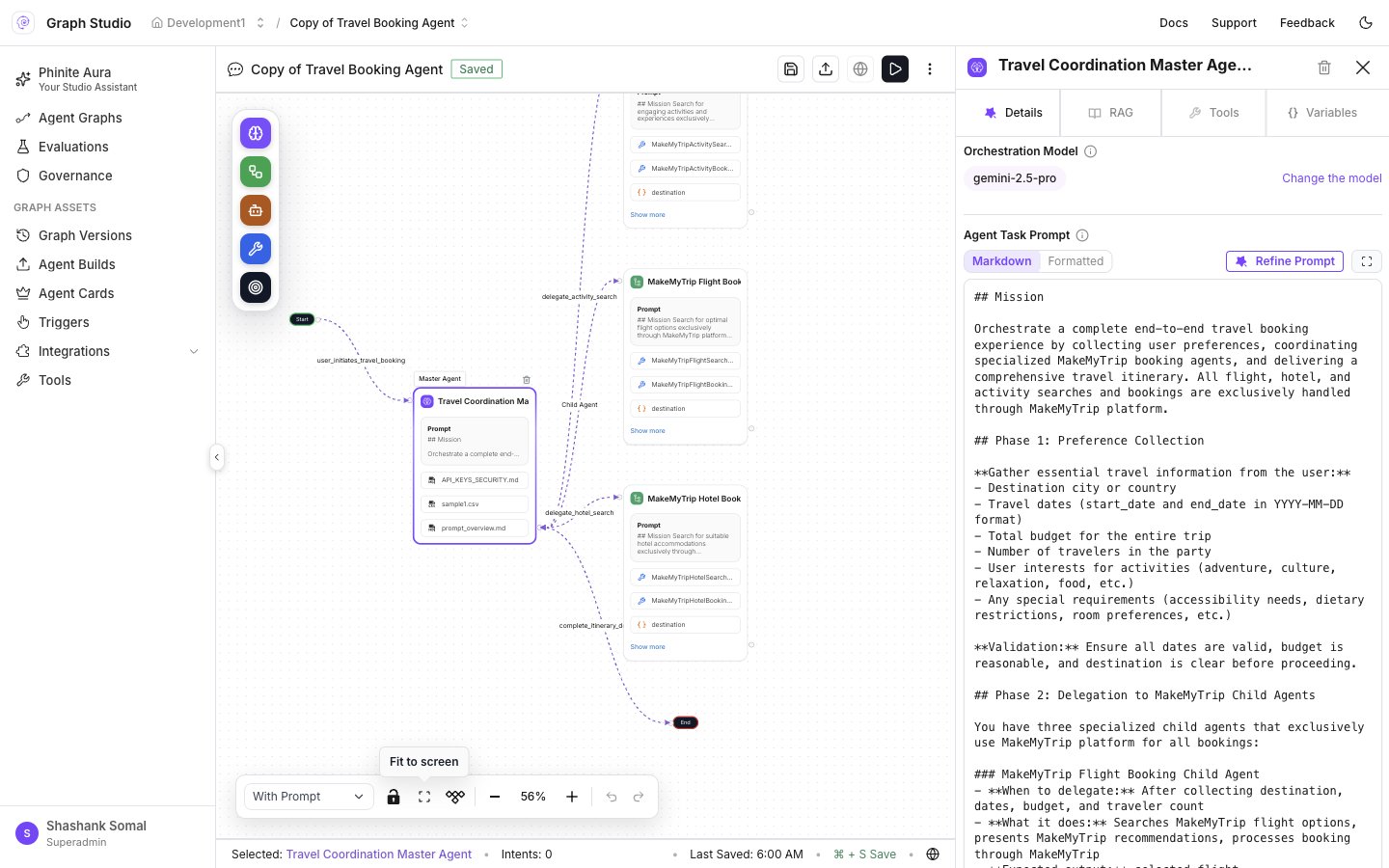Select the orange robot node tool
Viewport: 1389px width, 868px height.
(256, 210)
